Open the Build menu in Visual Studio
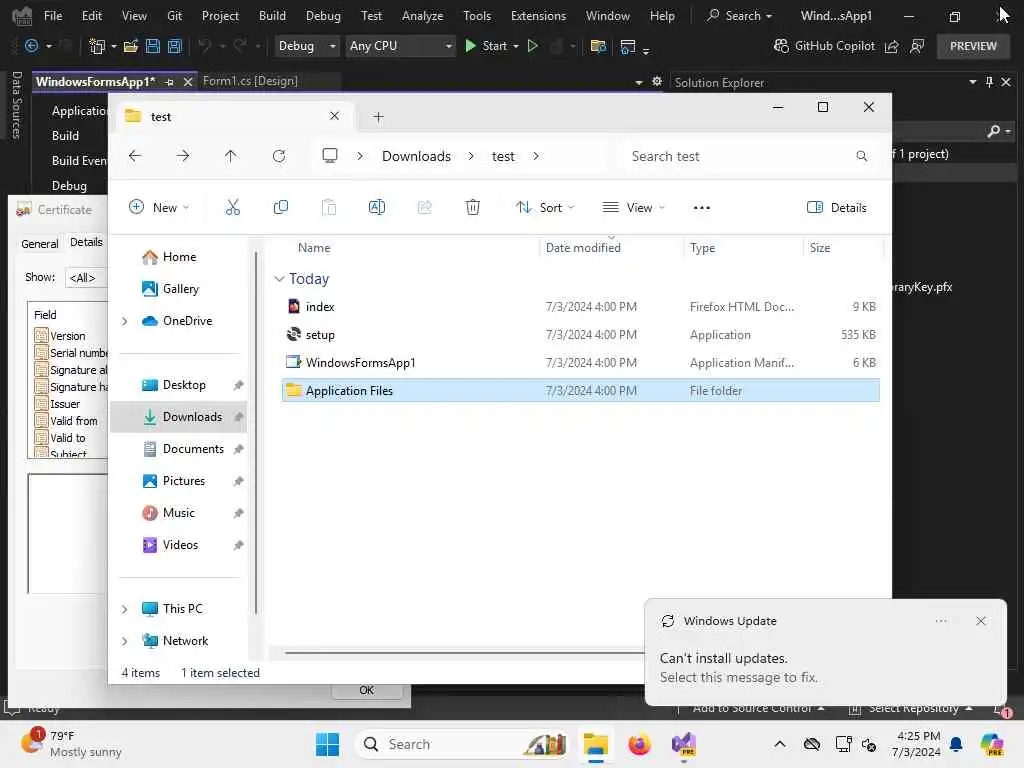This screenshot has height=768, width=1024. (272, 15)
